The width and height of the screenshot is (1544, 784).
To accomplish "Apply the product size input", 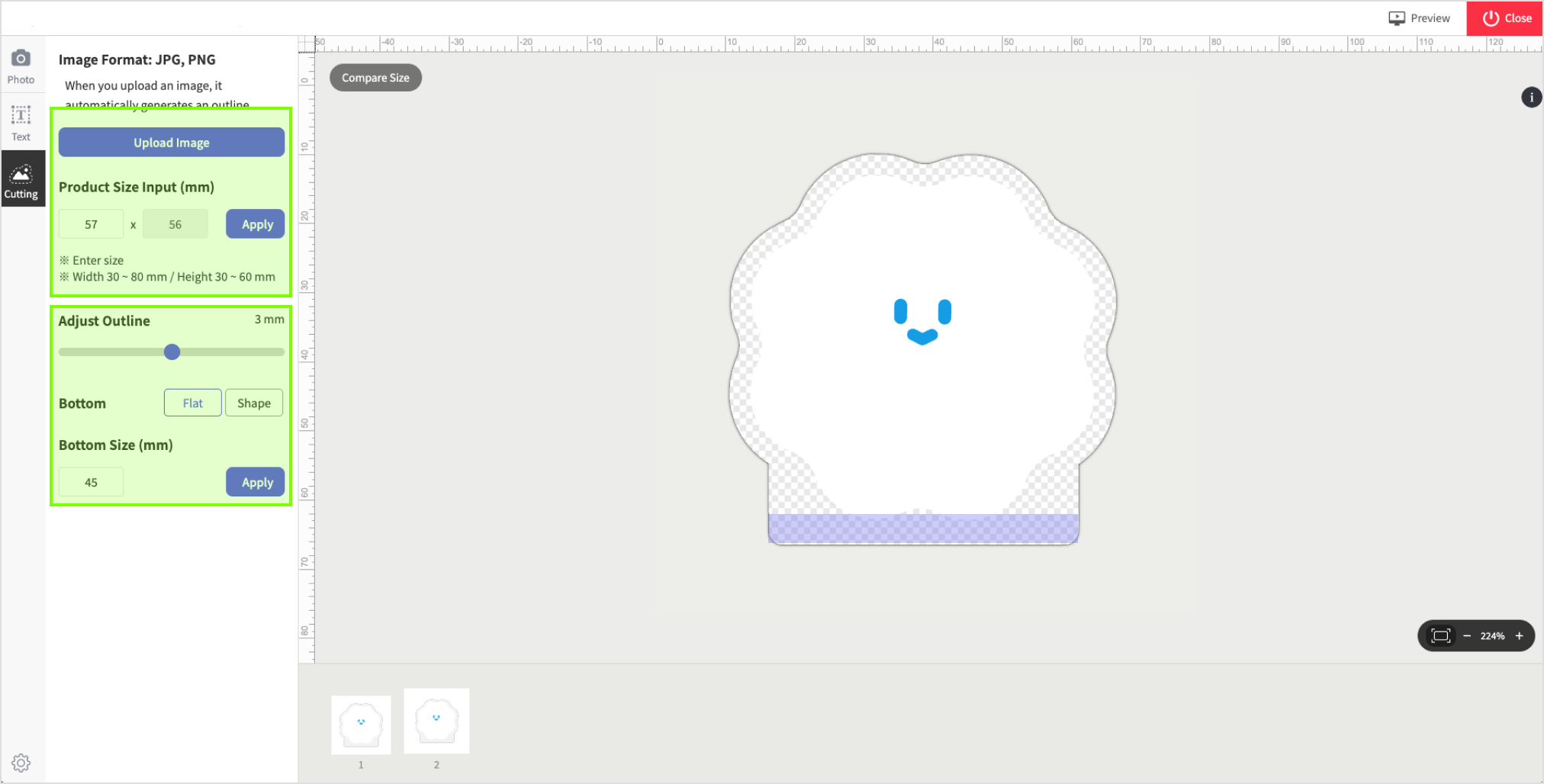I will (x=256, y=224).
